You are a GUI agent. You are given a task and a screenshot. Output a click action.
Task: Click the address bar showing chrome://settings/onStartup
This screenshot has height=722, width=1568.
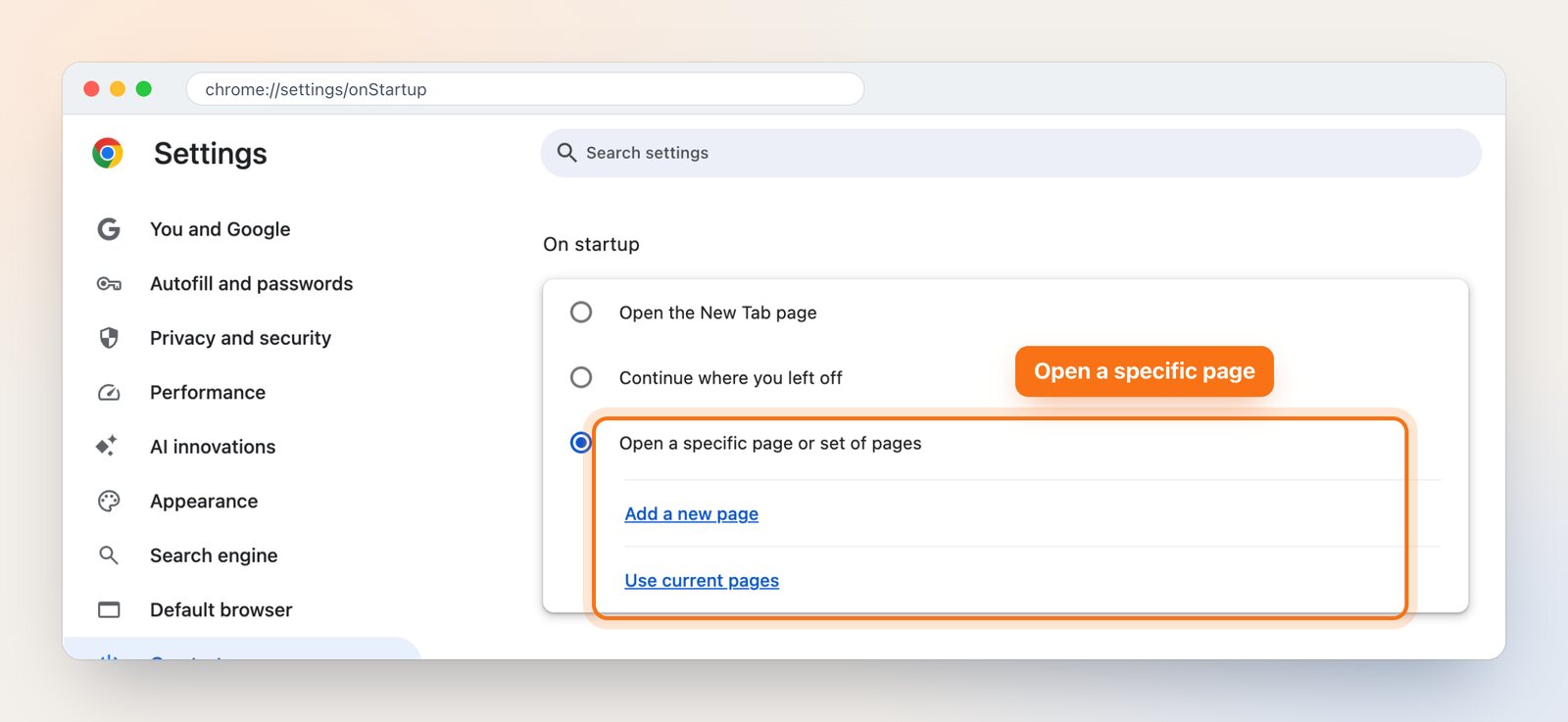(525, 89)
